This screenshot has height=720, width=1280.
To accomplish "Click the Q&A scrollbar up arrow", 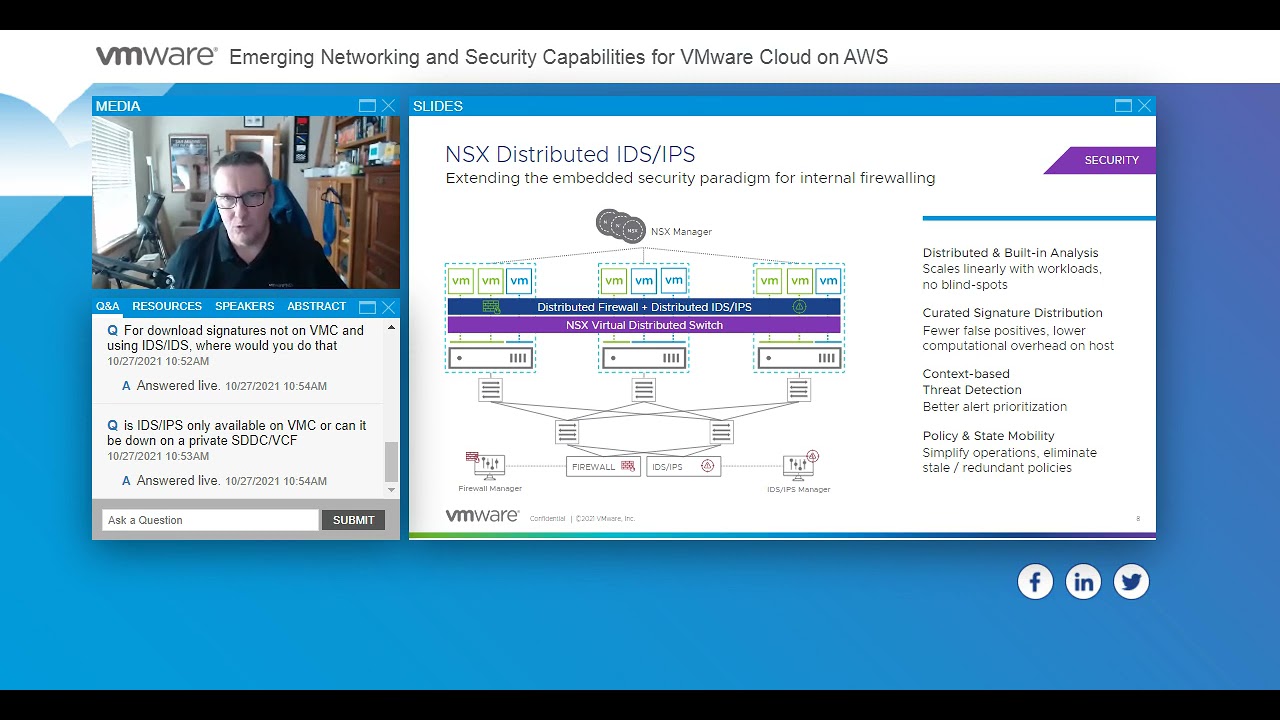I will click(391, 327).
